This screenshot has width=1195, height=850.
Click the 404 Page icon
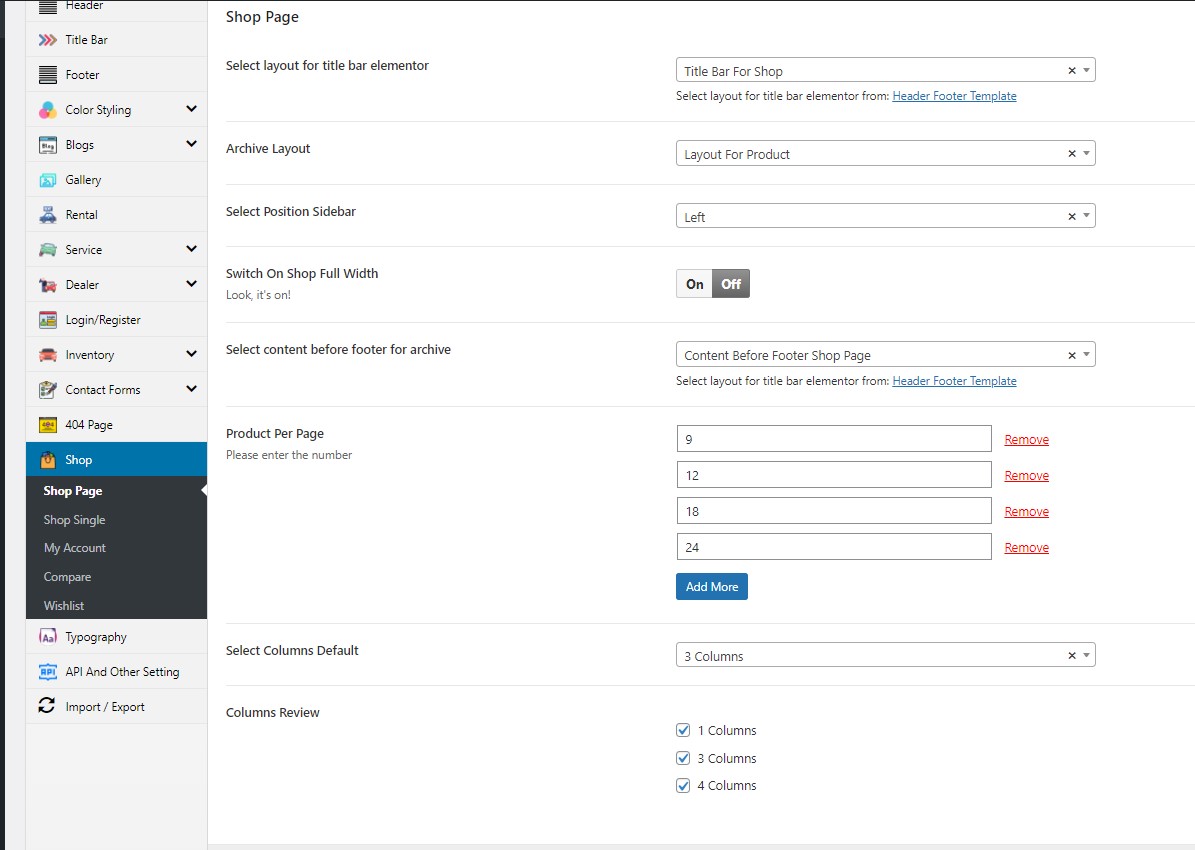[x=47, y=425]
